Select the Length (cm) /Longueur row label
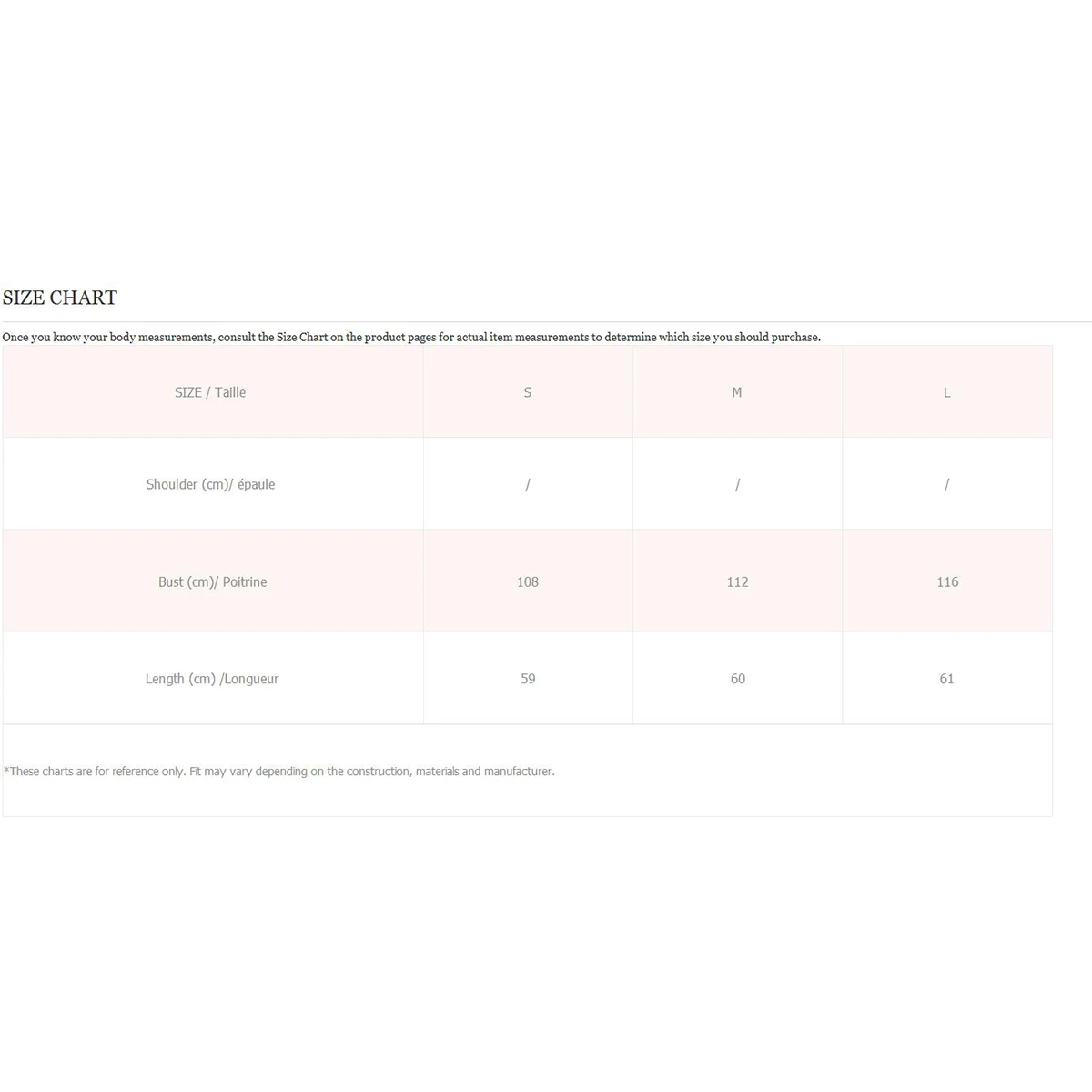This screenshot has height=1092, width=1092. coord(212,679)
